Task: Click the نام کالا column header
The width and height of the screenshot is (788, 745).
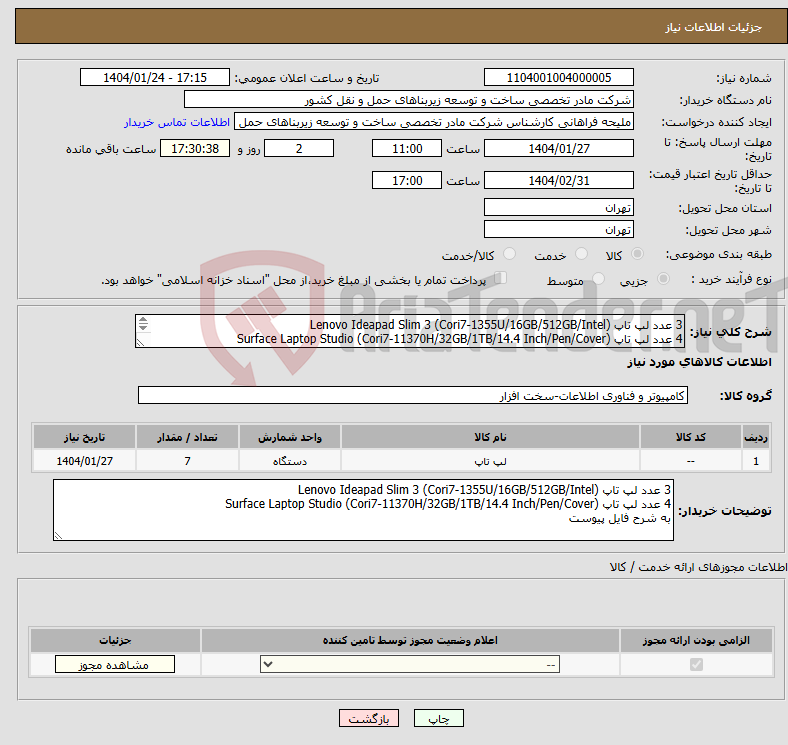Action: point(490,437)
